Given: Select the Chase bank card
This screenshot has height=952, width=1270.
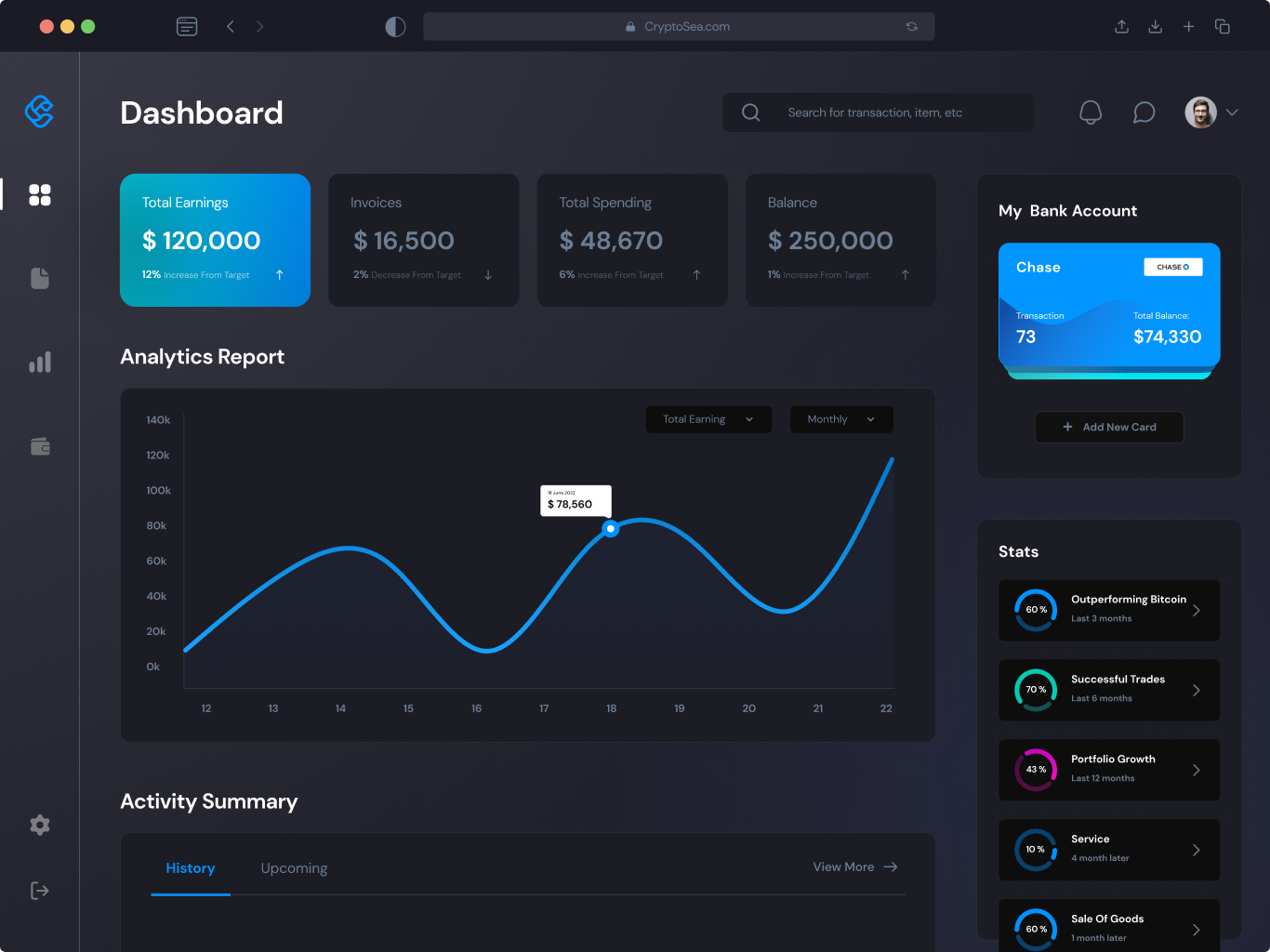Looking at the screenshot, I should click(1109, 306).
